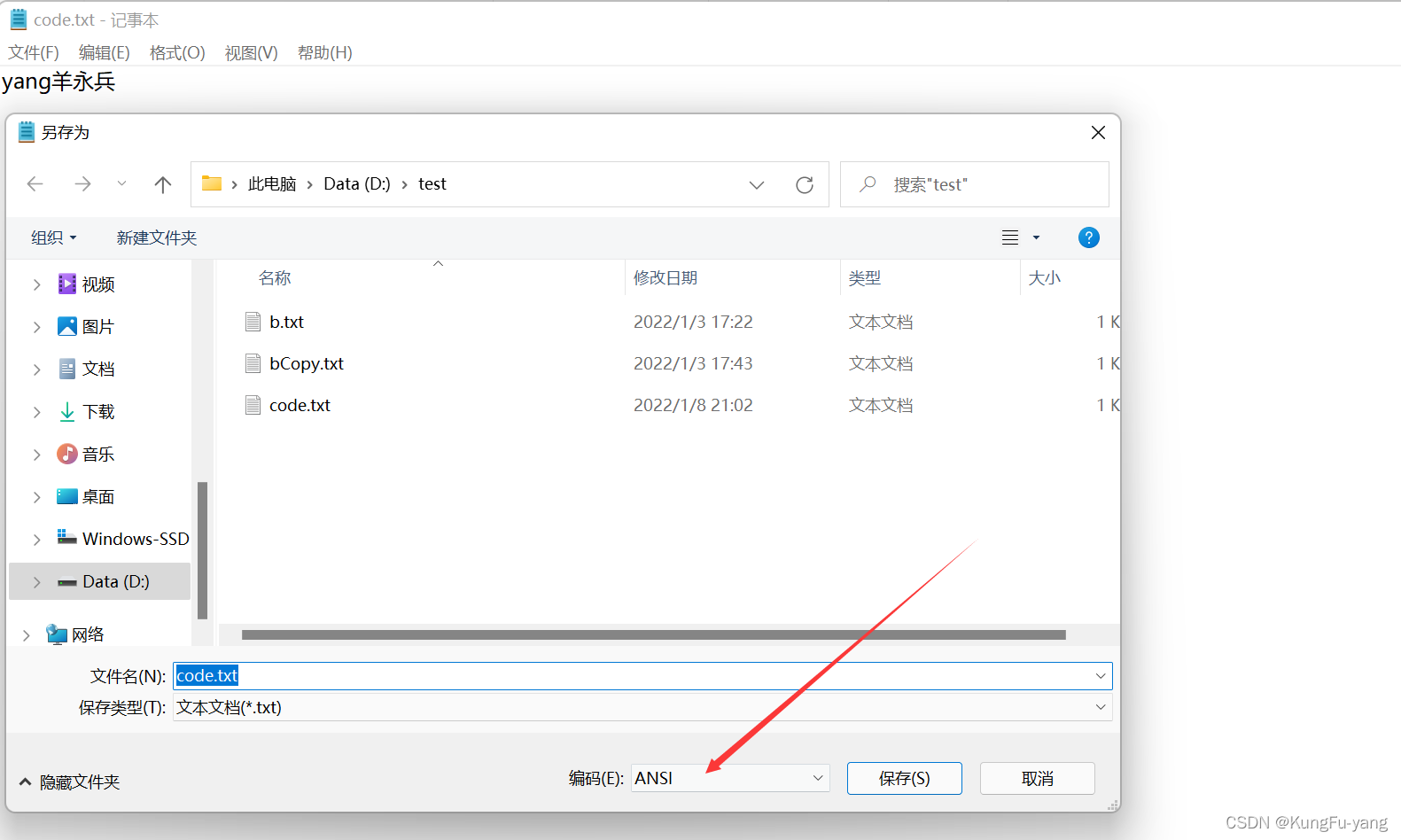
Task: Change the view layout icon
Action: pos(1010,237)
